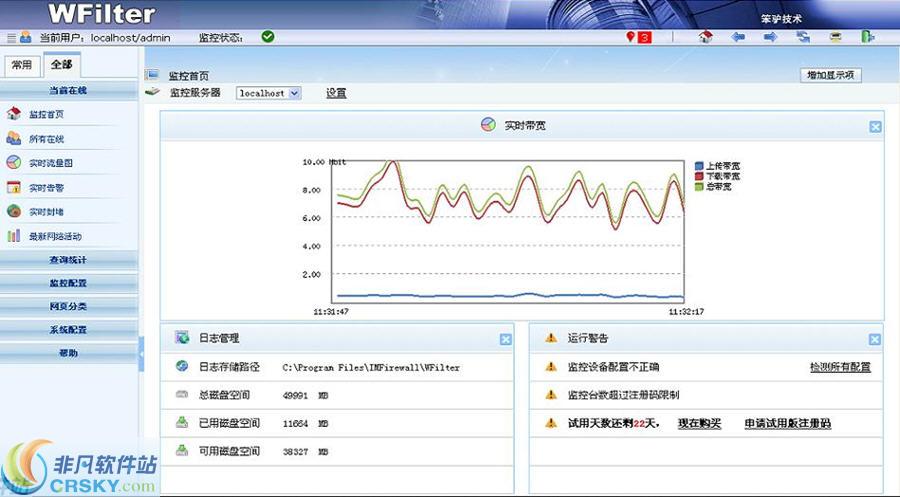Click the green monitoring status check icon
900x497 pixels.
coord(267,37)
